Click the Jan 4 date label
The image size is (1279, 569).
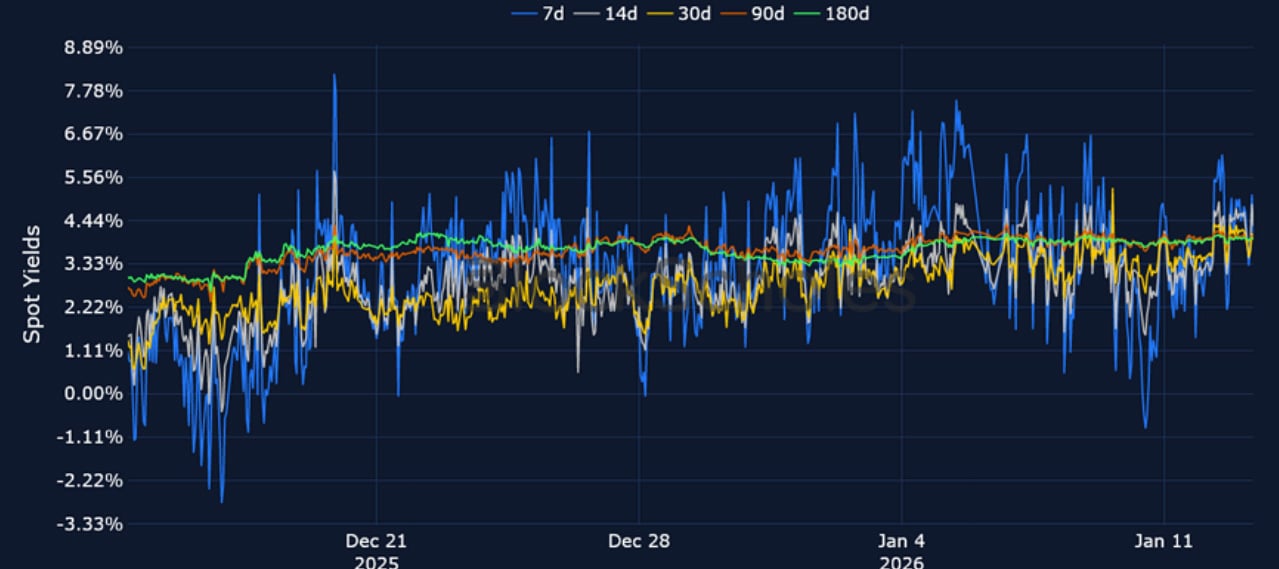pyautogui.click(x=901, y=541)
